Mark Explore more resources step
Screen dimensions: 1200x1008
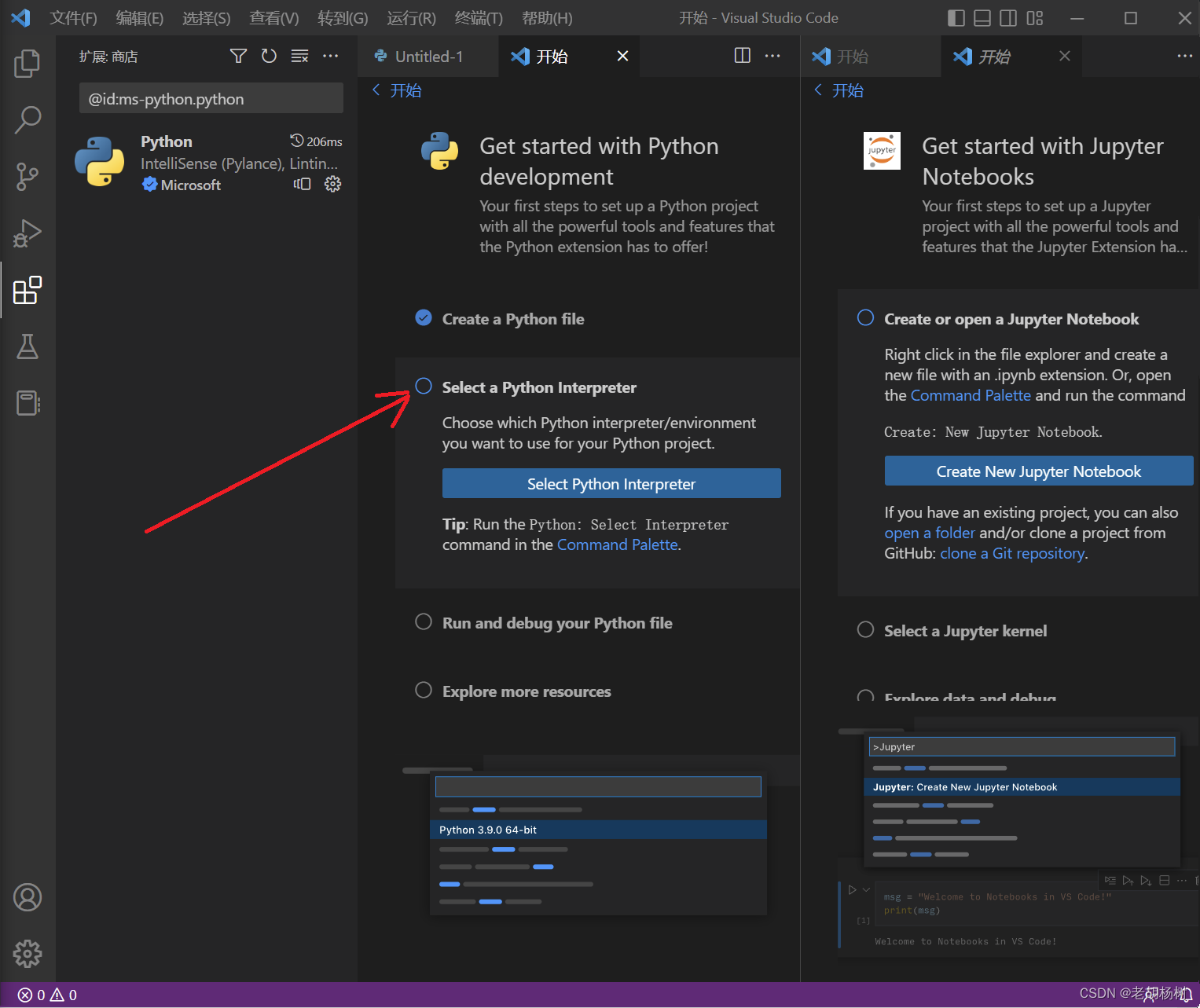point(424,690)
